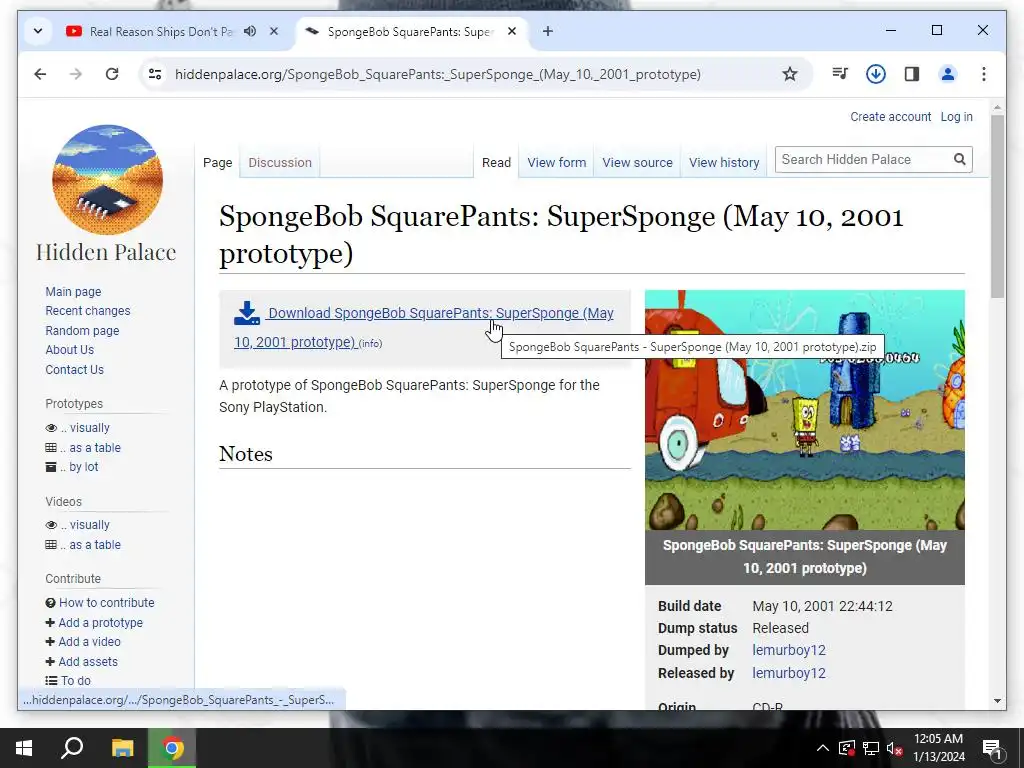Click Log in link
The image size is (1024, 768).
click(x=956, y=117)
